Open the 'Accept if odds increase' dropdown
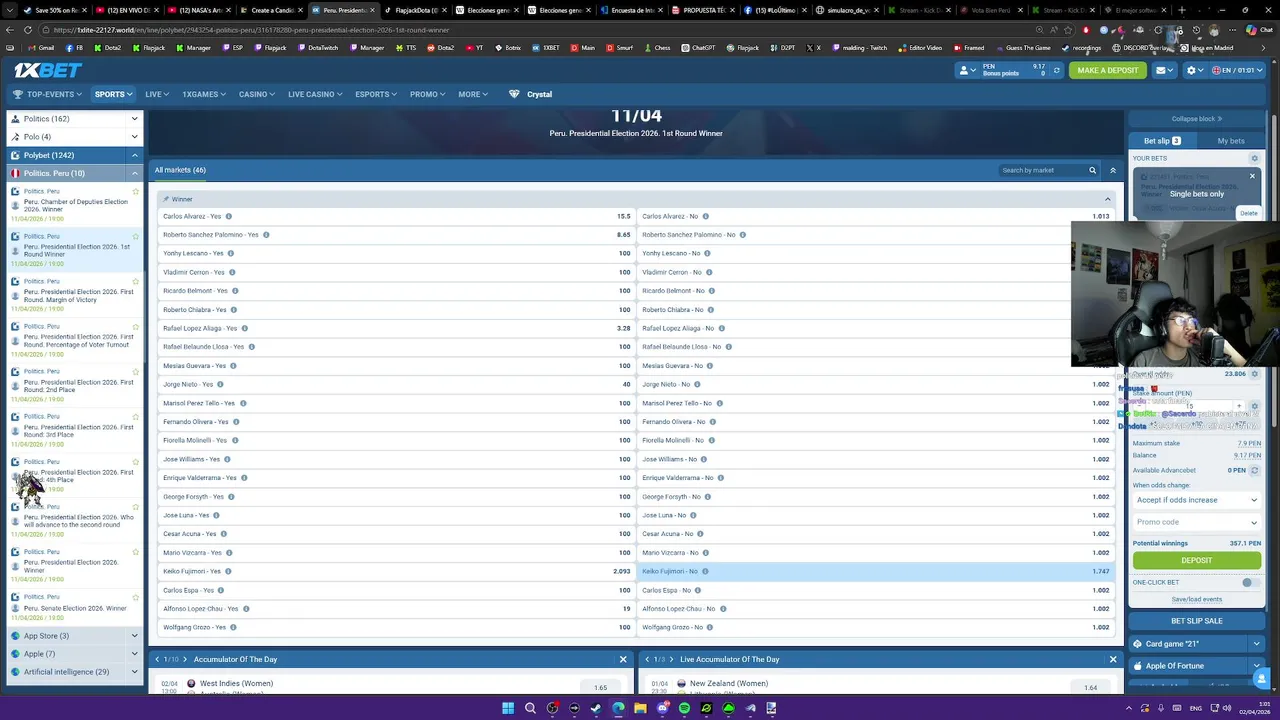Screen dimensions: 1280x720 [1196, 500]
